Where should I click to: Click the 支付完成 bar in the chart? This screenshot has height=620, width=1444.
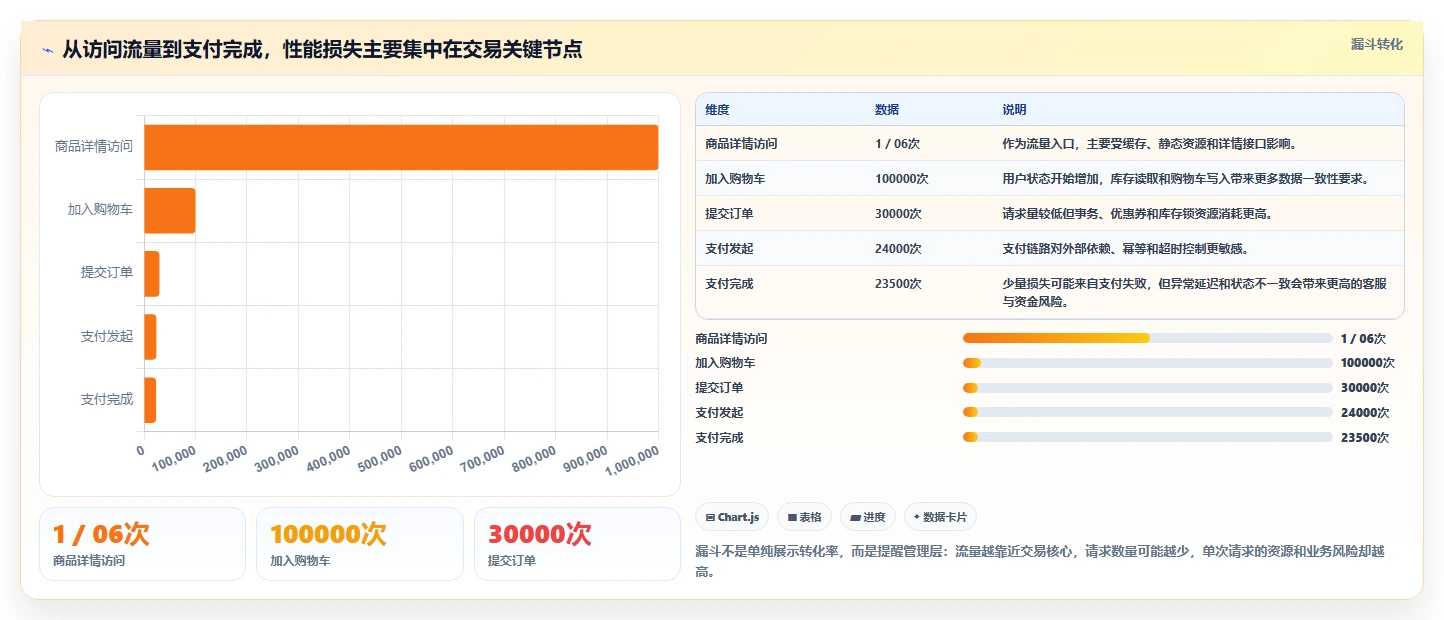point(150,399)
